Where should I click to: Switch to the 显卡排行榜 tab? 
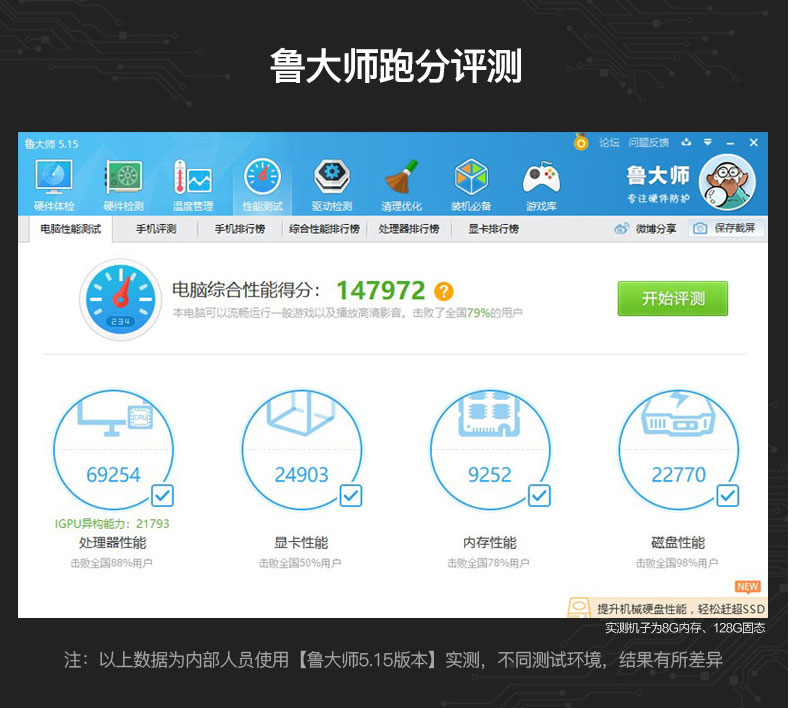493,229
